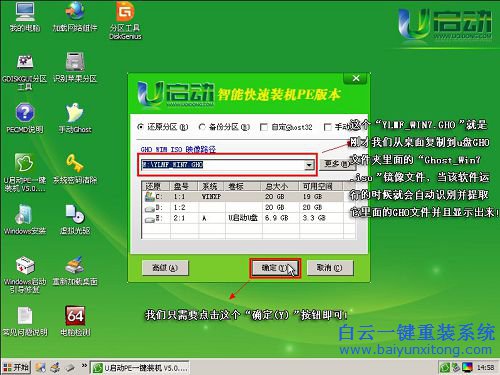The width and height of the screenshot is (500, 375).
Task: Tick the 手动 checkbox
Action: point(328,127)
